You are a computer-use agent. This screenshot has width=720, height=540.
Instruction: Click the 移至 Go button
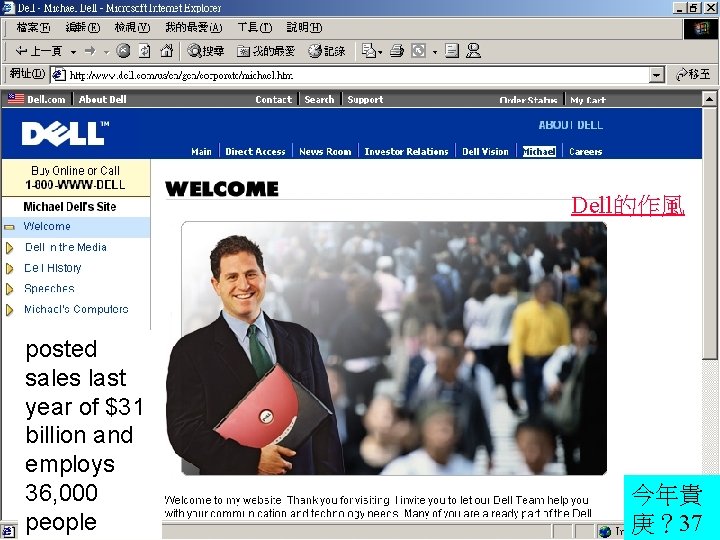tap(693, 74)
